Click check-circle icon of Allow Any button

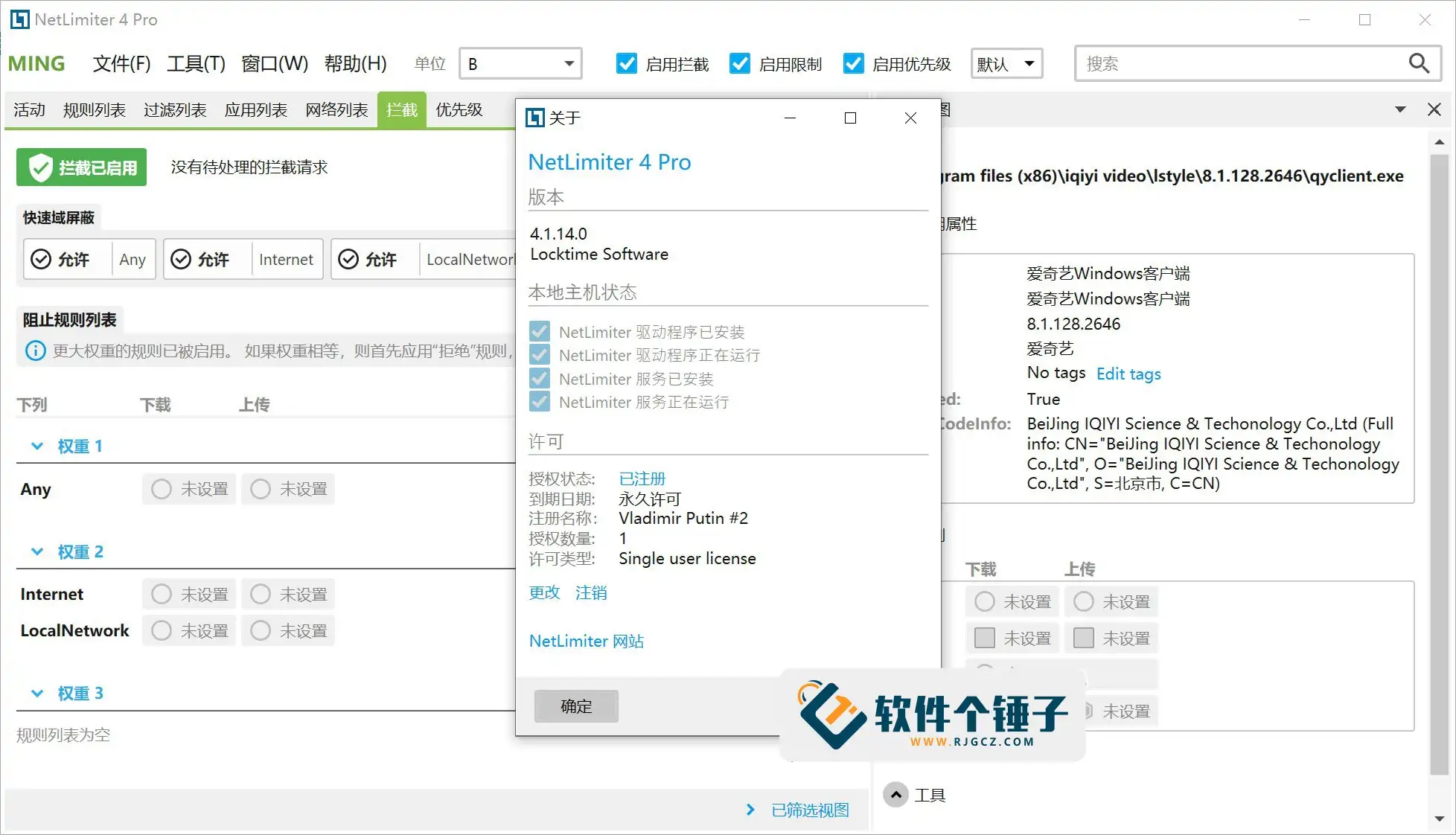click(41, 259)
